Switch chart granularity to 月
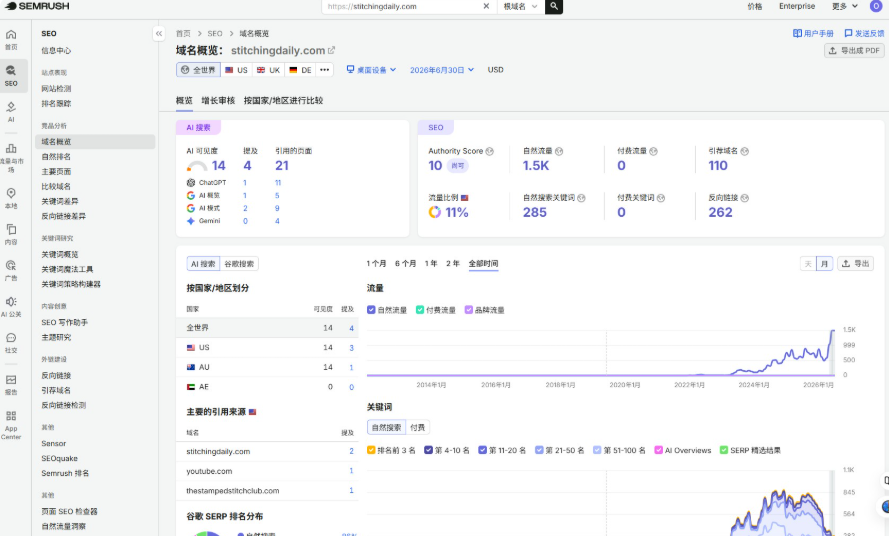 pyautogui.click(x=824, y=264)
